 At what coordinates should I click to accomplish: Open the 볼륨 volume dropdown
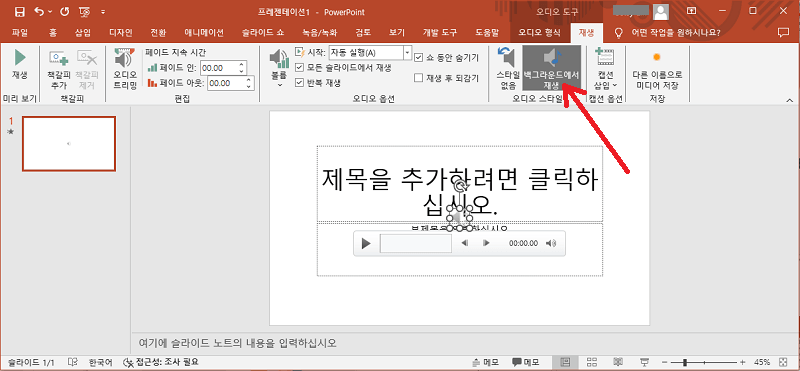280,69
